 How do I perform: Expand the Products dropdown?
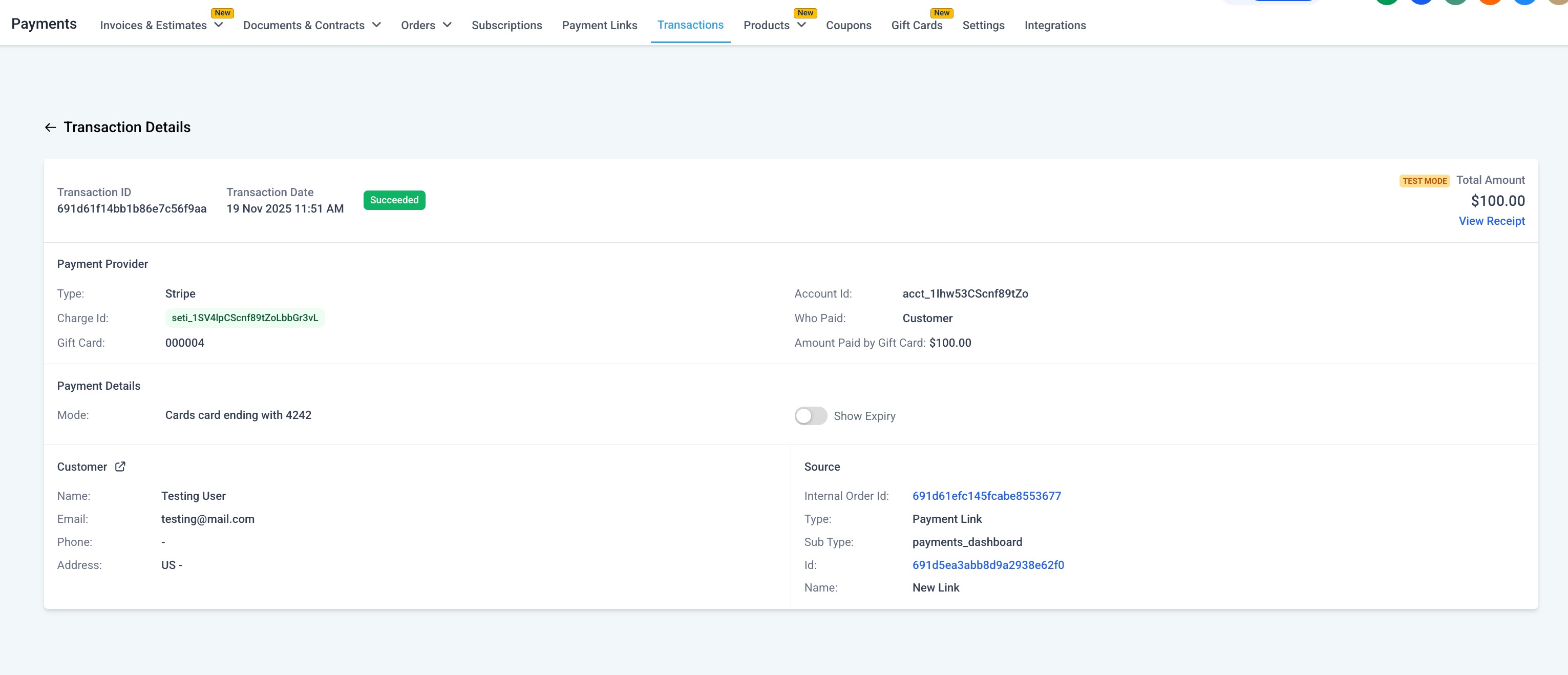click(x=801, y=25)
